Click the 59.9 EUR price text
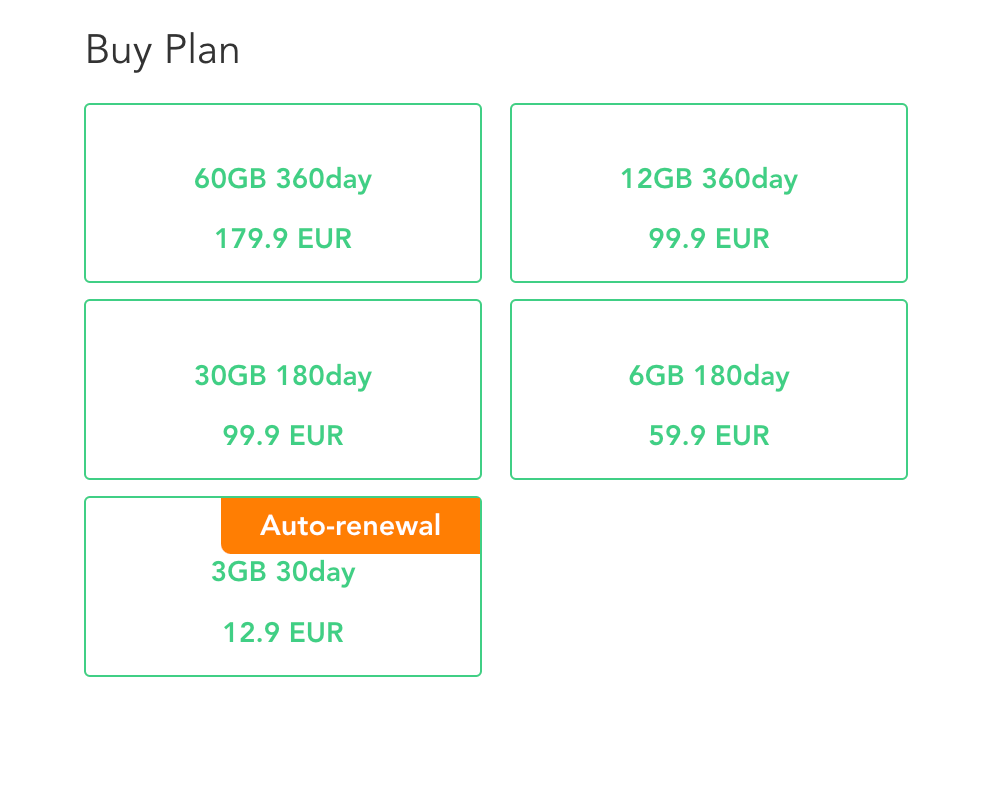Screen dimensions: 1004x794 pyautogui.click(x=709, y=435)
